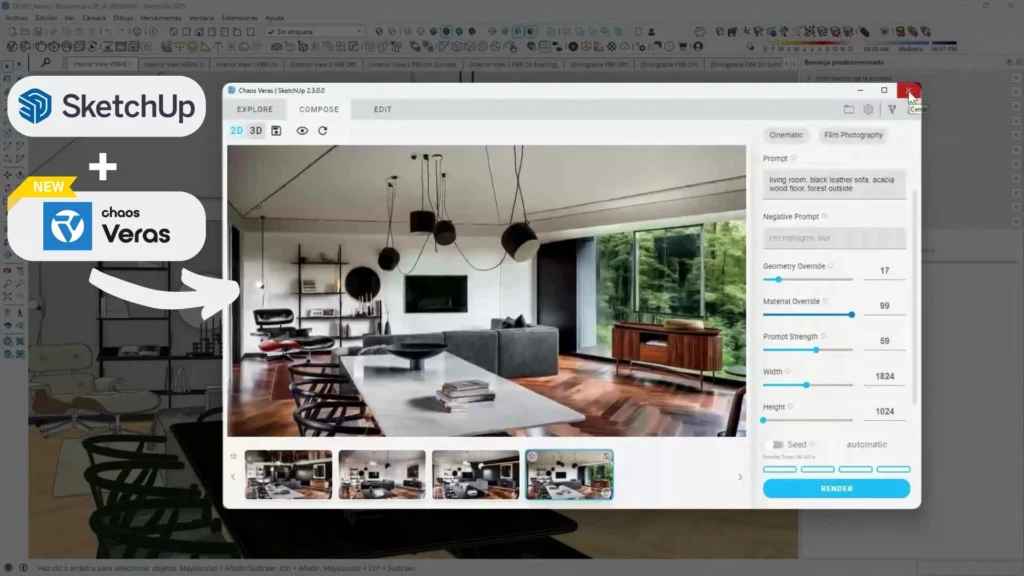
Task: Click info icon next to Geometry Override
Action: click(831, 266)
